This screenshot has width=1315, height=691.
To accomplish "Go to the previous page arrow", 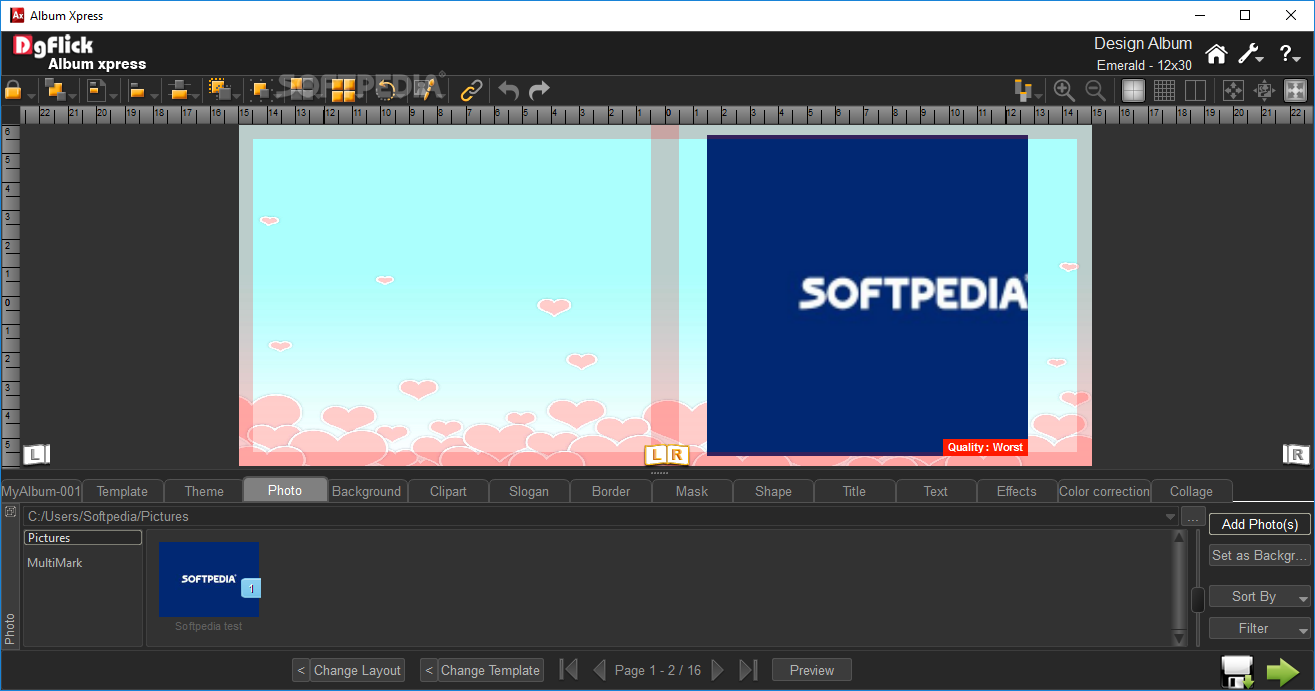I will (x=599, y=670).
